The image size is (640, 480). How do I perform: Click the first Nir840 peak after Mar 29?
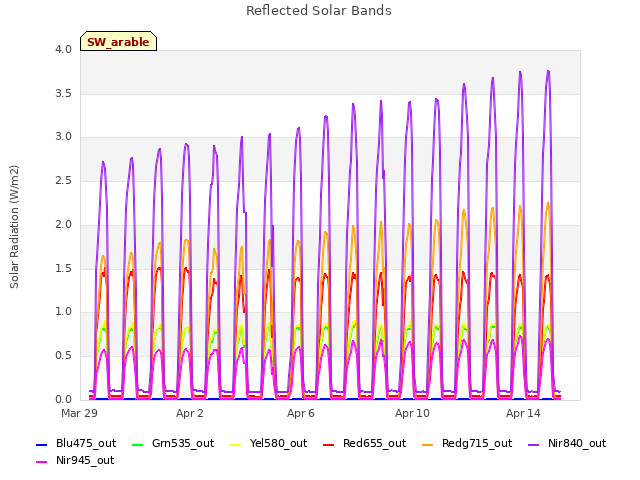click(x=103, y=162)
